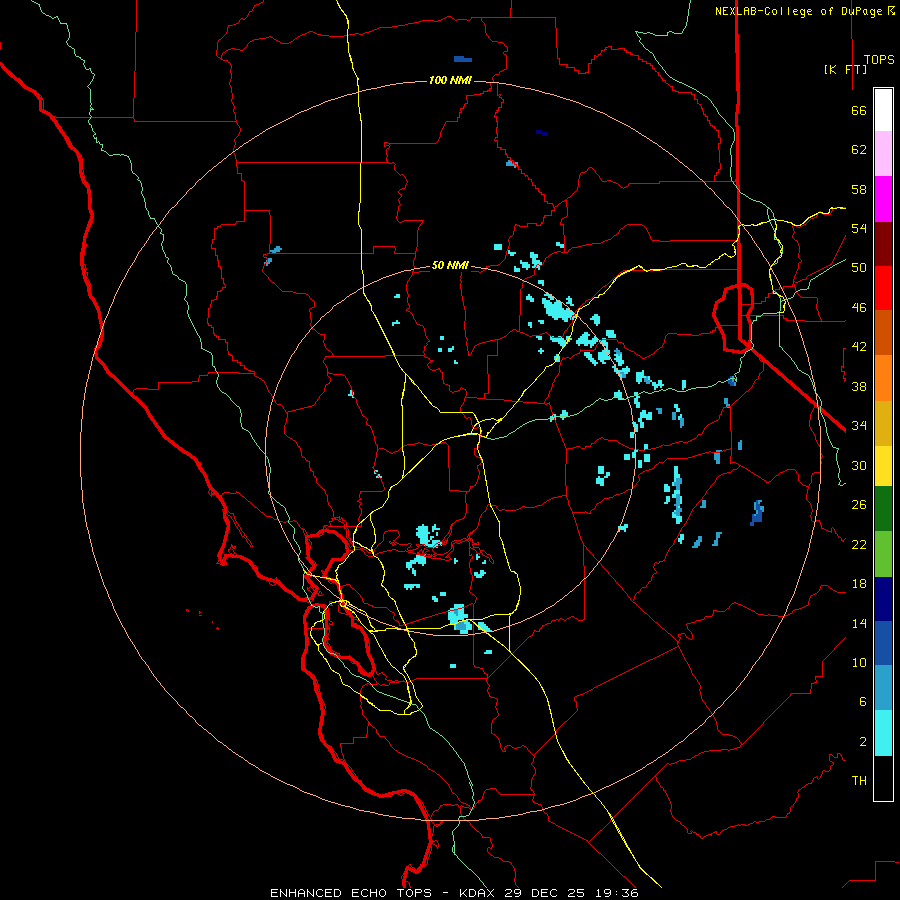Select the 54 legend value
Screen dimensions: 900x900
point(859,228)
